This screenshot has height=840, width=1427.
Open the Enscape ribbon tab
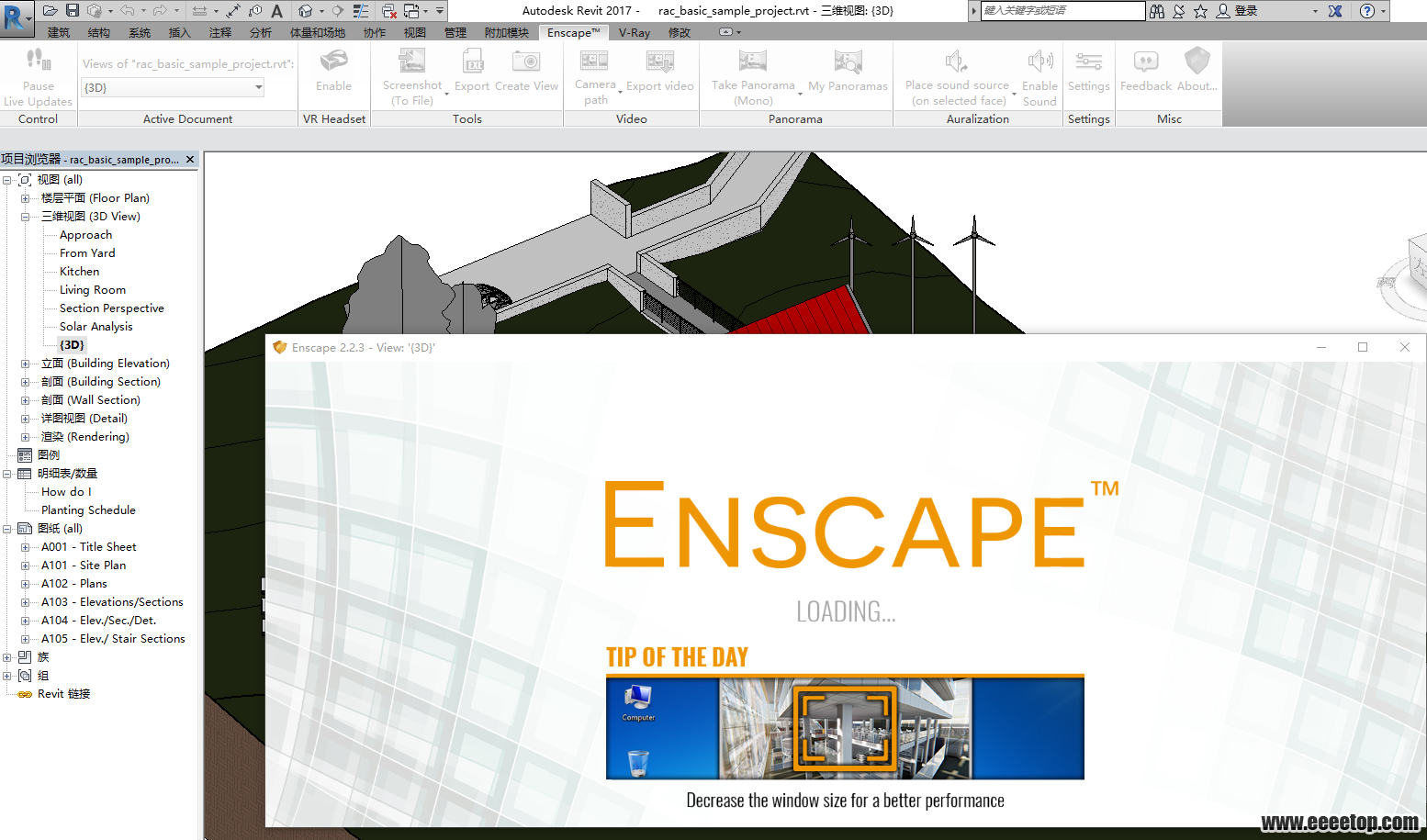(x=574, y=32)
